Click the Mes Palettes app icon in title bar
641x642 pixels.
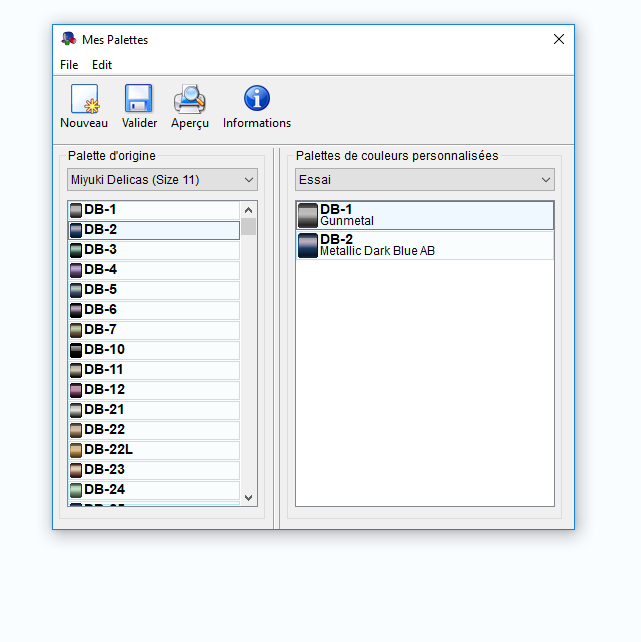[69, 39]
